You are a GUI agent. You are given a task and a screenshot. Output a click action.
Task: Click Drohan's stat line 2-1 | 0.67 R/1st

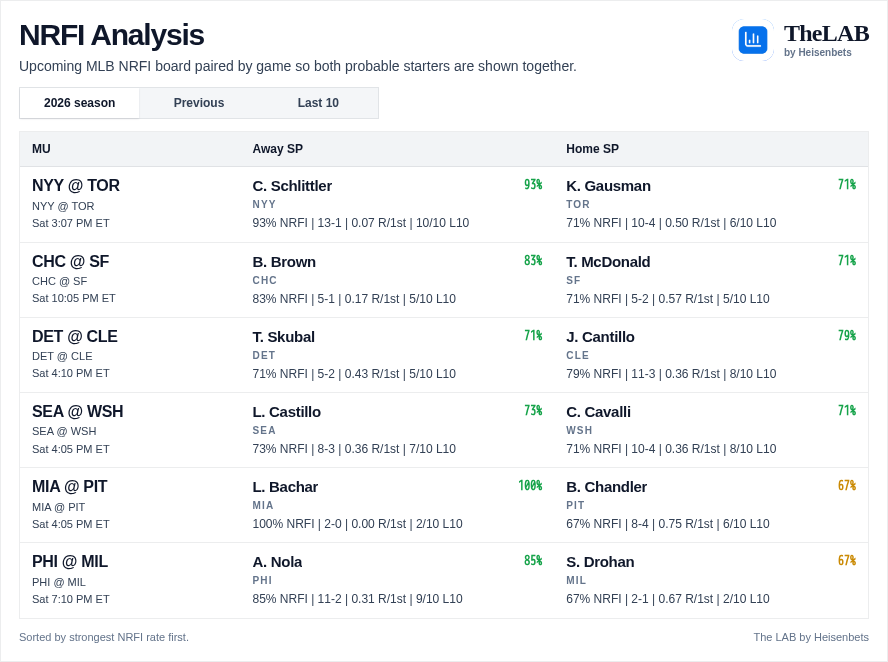[x=668, y=599]
